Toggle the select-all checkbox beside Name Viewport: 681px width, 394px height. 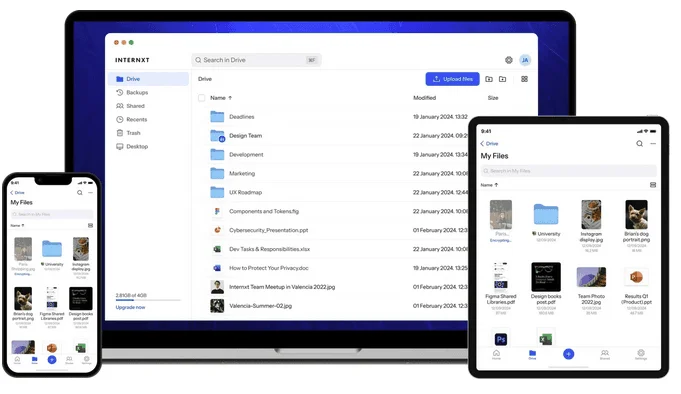pos(202,98)
